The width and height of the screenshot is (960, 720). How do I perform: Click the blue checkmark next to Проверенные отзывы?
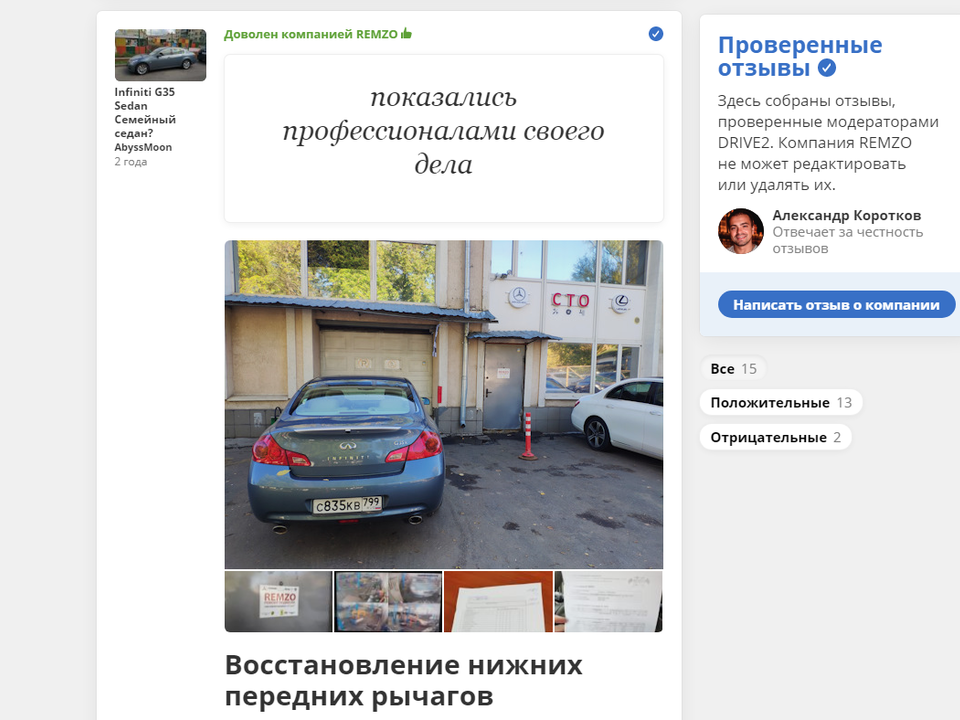(827, 68)
